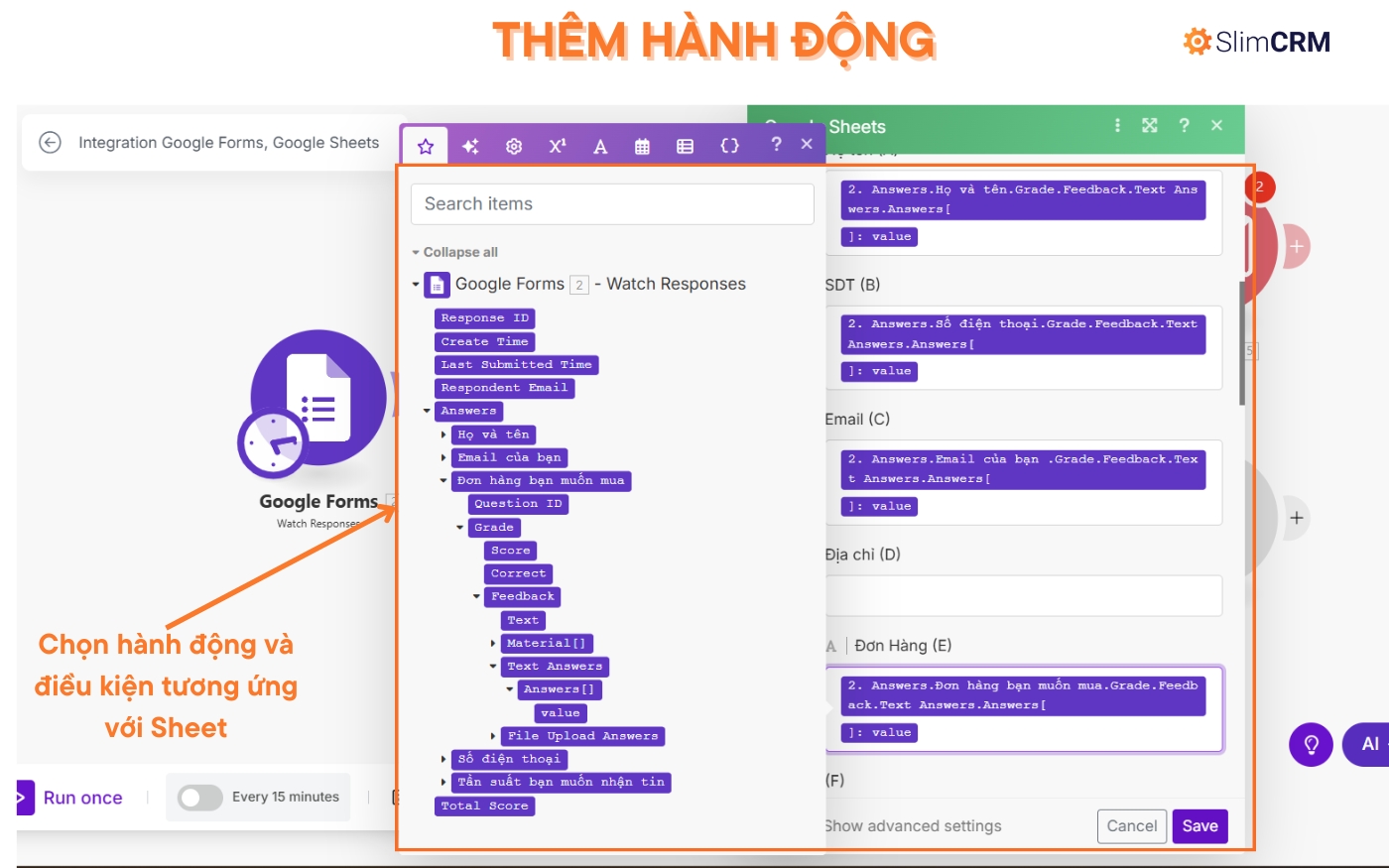
Task: Click the Google Forms document icon in picker
Action: (x=437, y=285)
